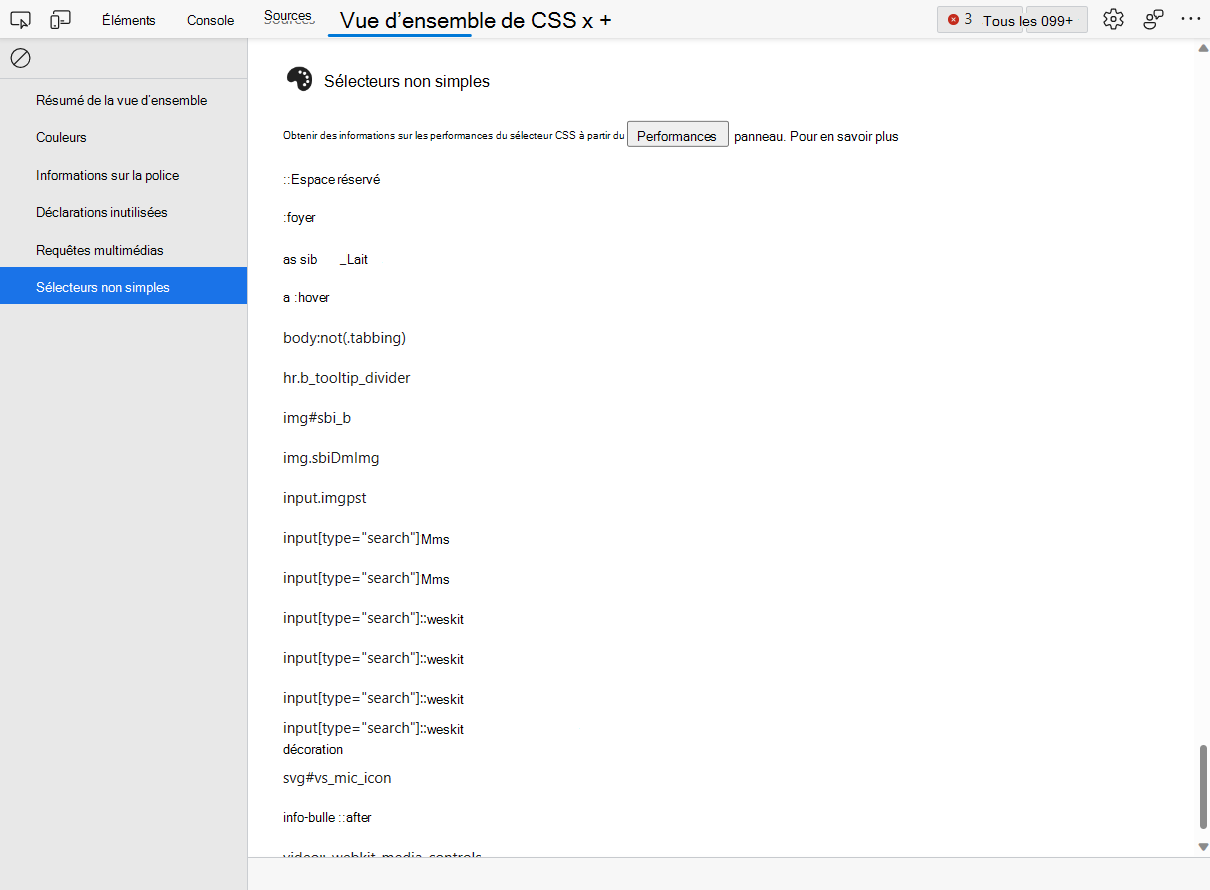
Task: Go to the Couleurs section
Action: tap(124, 137)
